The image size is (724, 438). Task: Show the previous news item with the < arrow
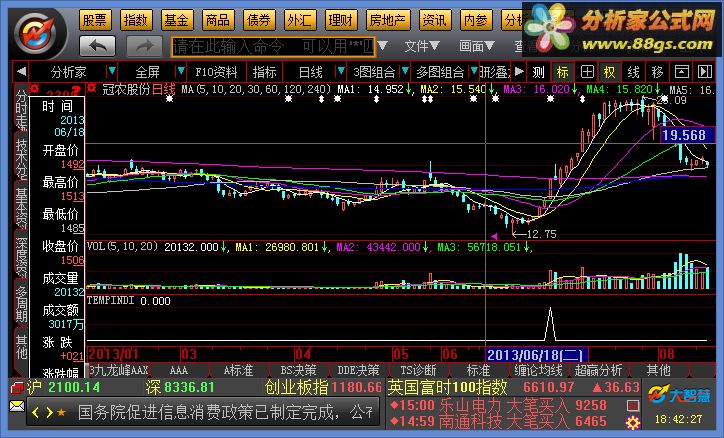(x=36, y=413)
